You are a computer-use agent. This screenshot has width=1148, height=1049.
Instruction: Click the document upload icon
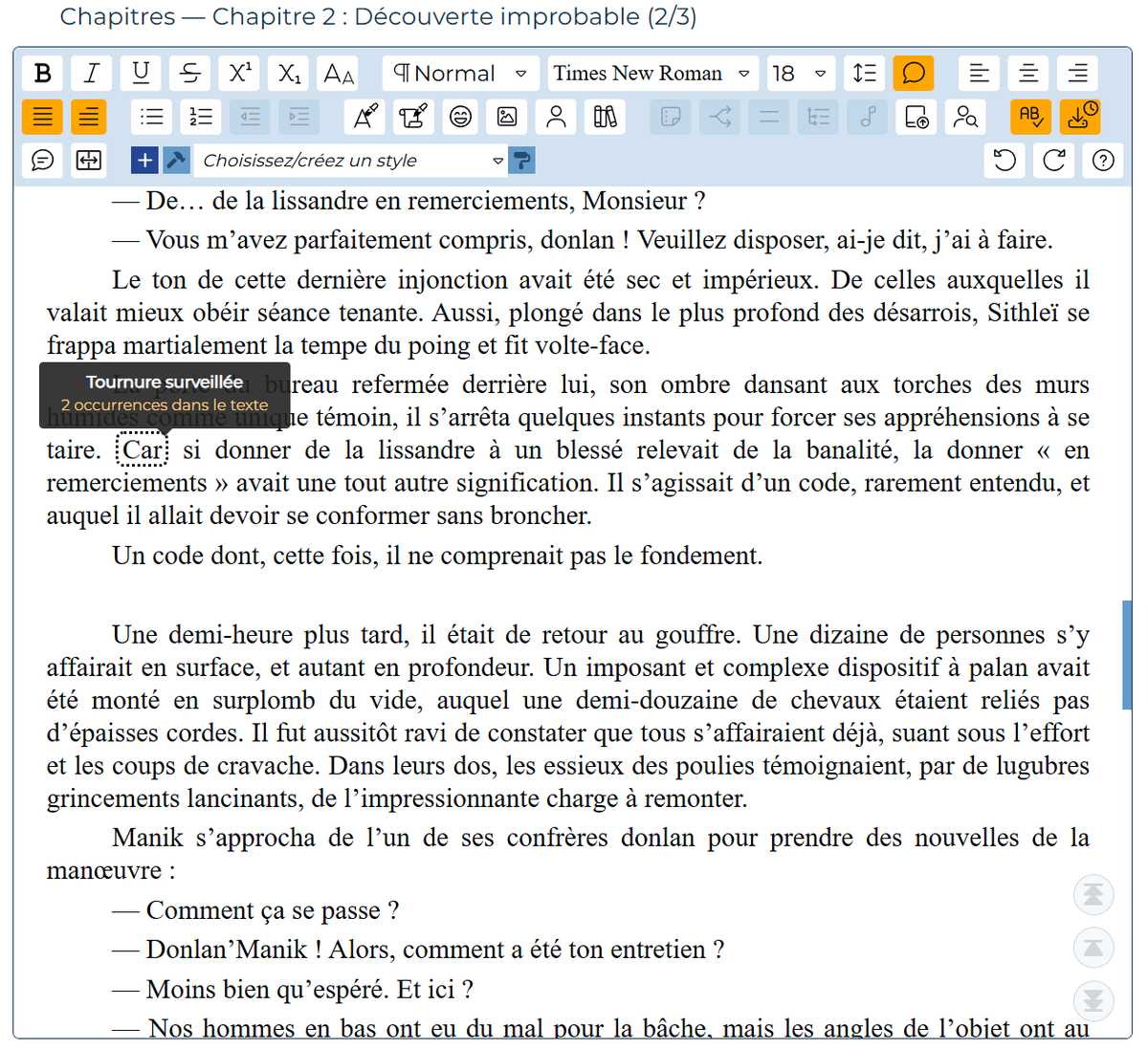click(x=916, y=117)
